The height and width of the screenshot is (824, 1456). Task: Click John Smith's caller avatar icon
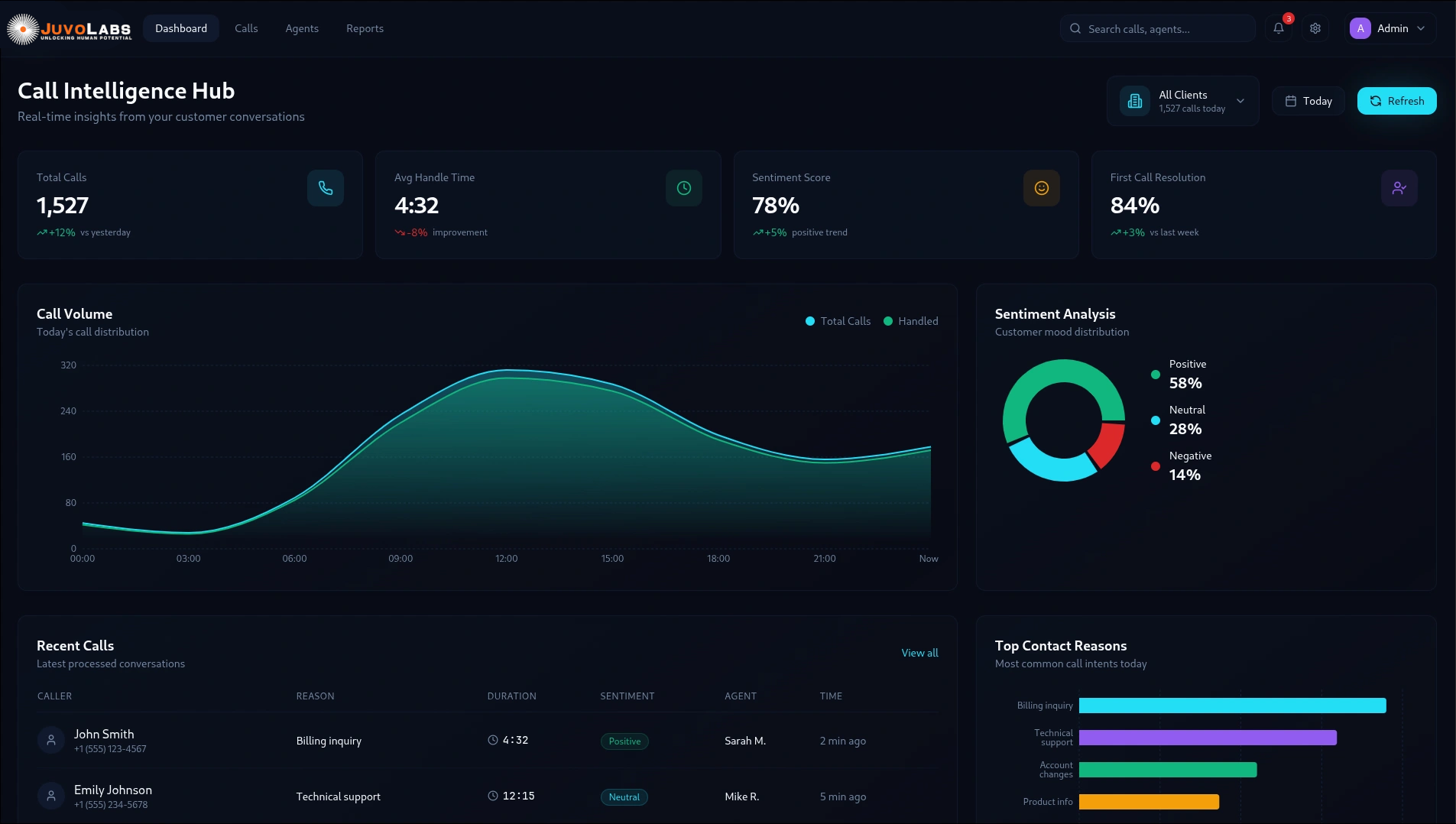point(51,740)
